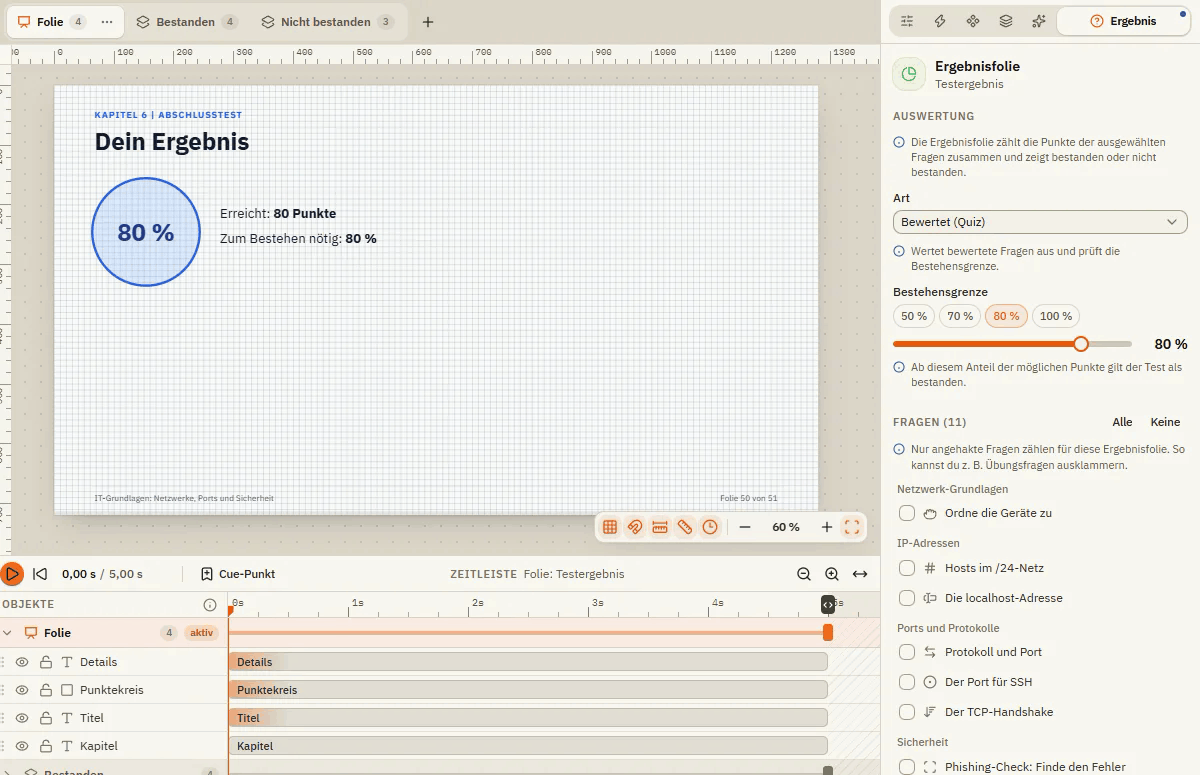Zoom out the canvas with the minus button

point(745,527)
